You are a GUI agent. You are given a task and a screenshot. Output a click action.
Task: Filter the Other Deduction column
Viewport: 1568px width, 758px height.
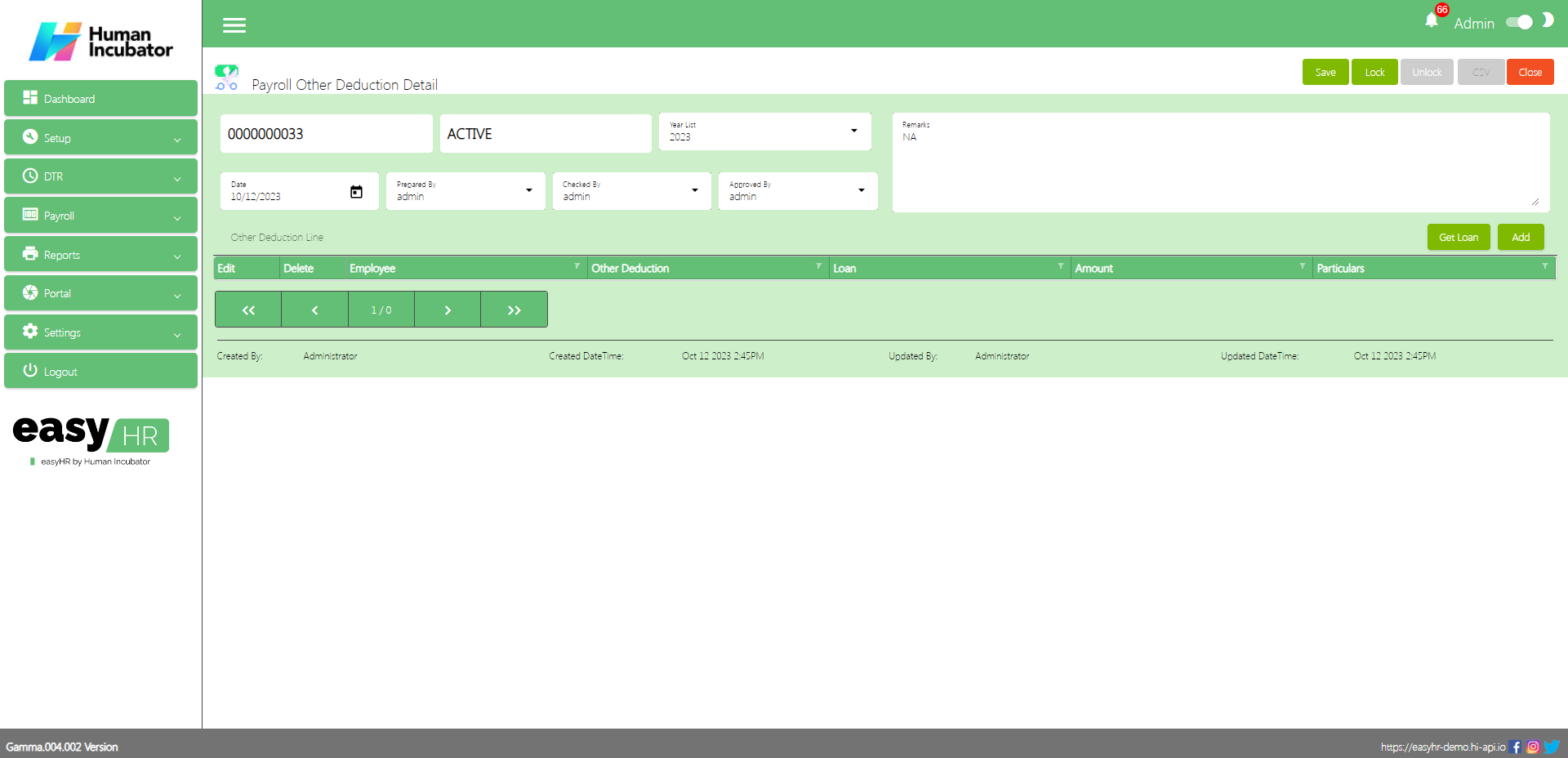819,266
